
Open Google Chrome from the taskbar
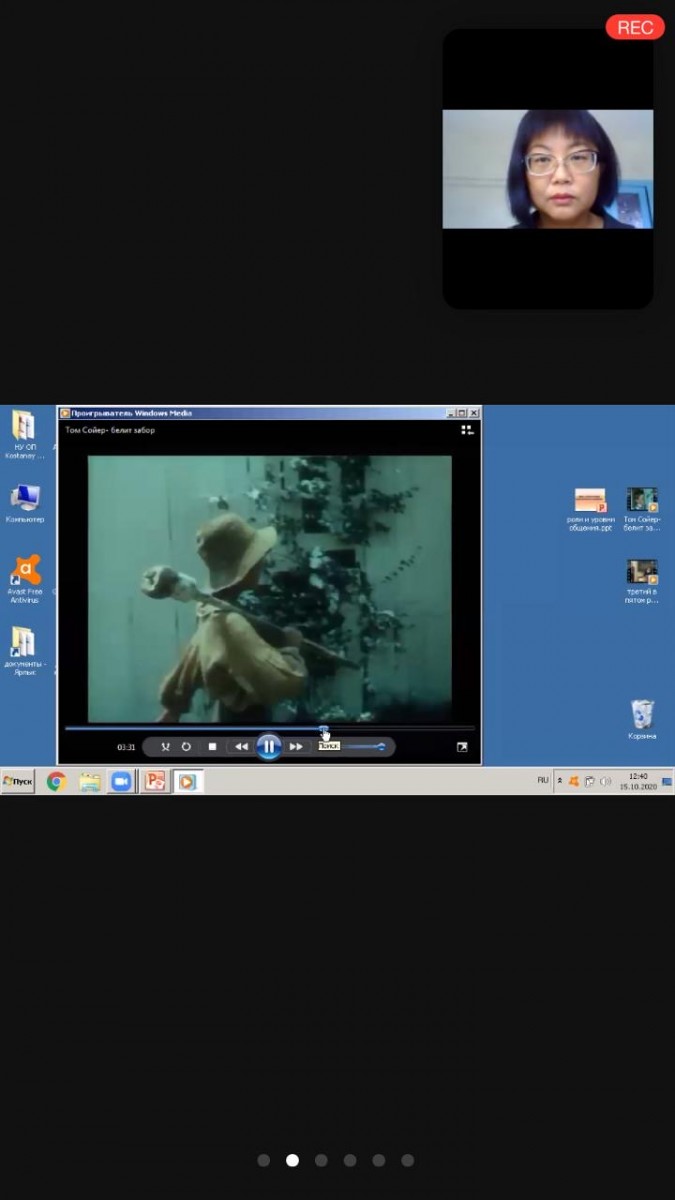pyautogui.click(x=56, y=782)
